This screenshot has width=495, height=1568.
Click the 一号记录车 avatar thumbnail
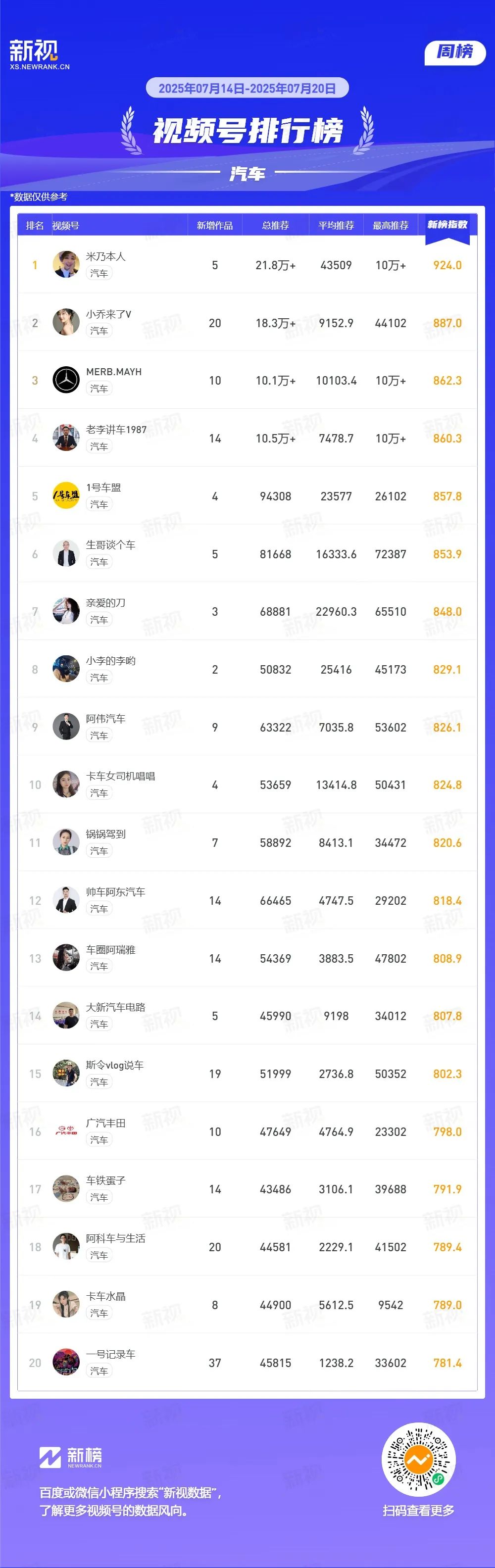pyautogui.click(x=66, y=1362)
